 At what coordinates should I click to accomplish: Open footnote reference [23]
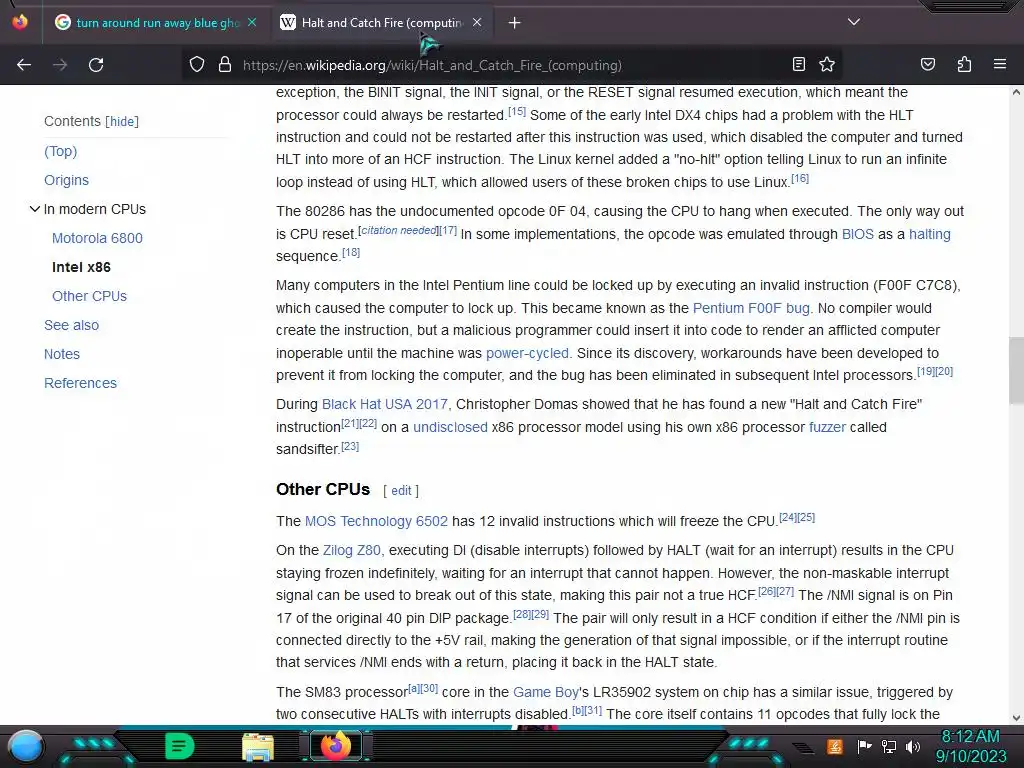350,446
